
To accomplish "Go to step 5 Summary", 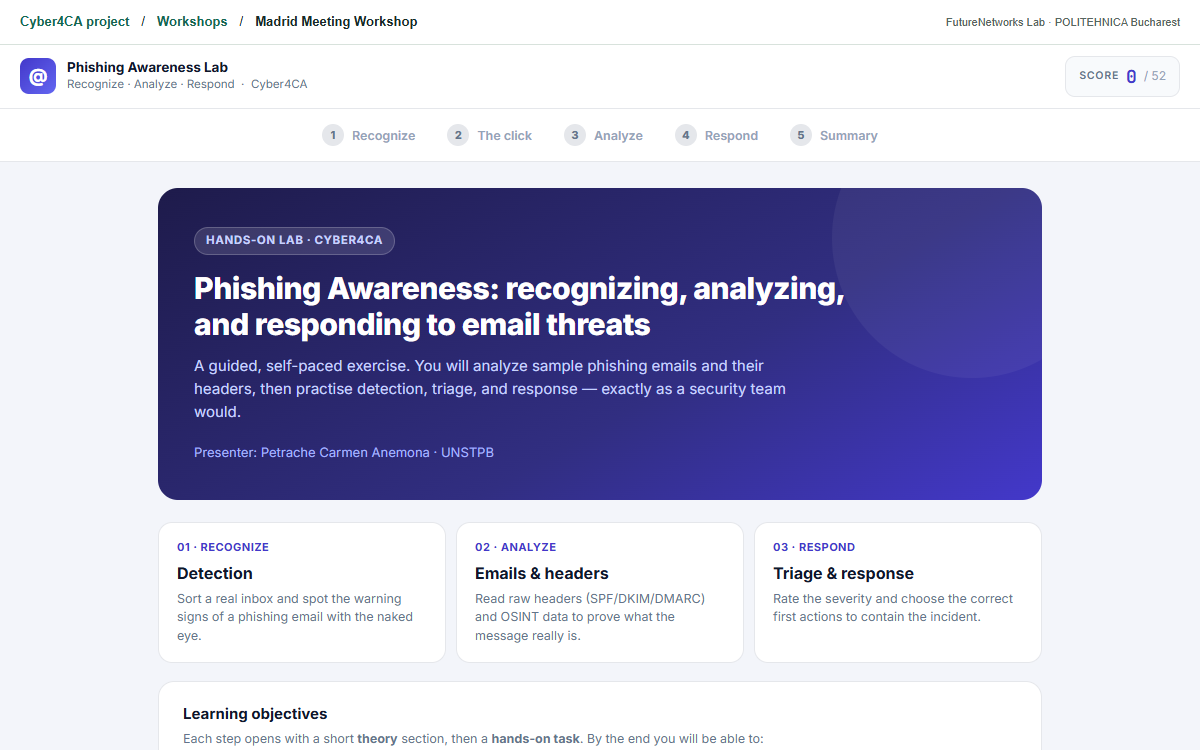I will pos(834,135).
